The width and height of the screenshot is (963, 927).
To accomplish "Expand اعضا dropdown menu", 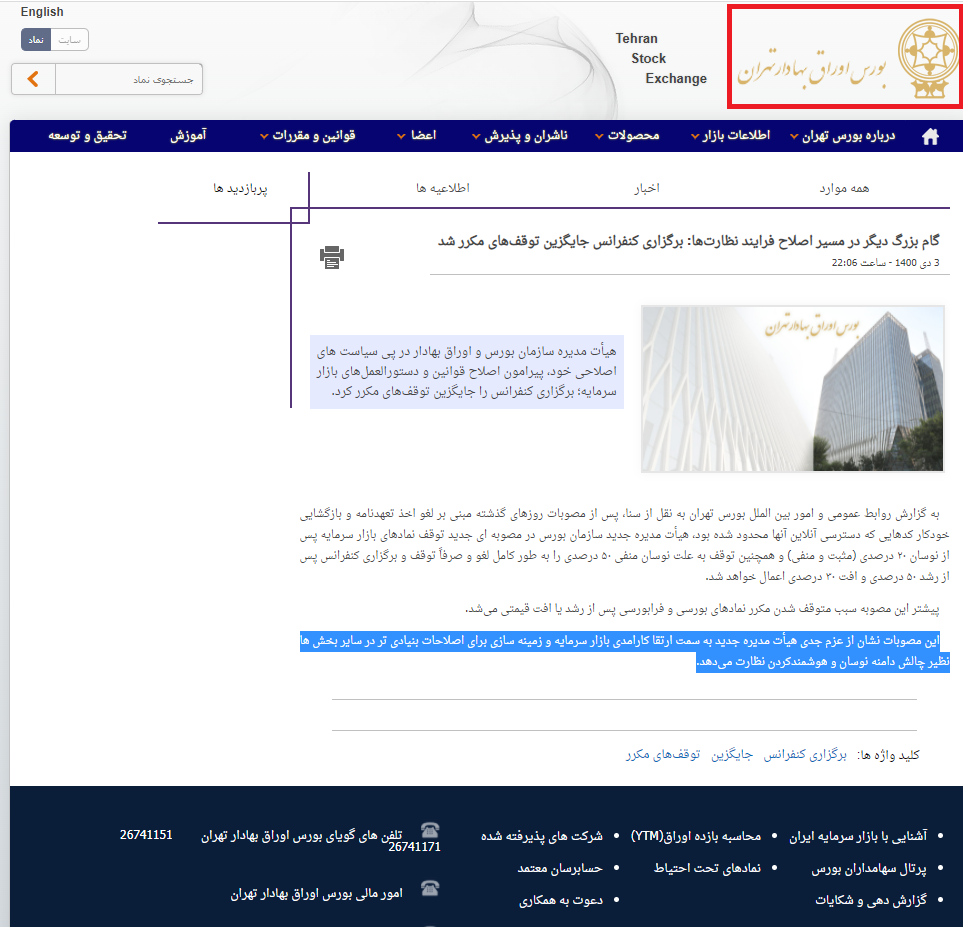I will tap(416, 136).
